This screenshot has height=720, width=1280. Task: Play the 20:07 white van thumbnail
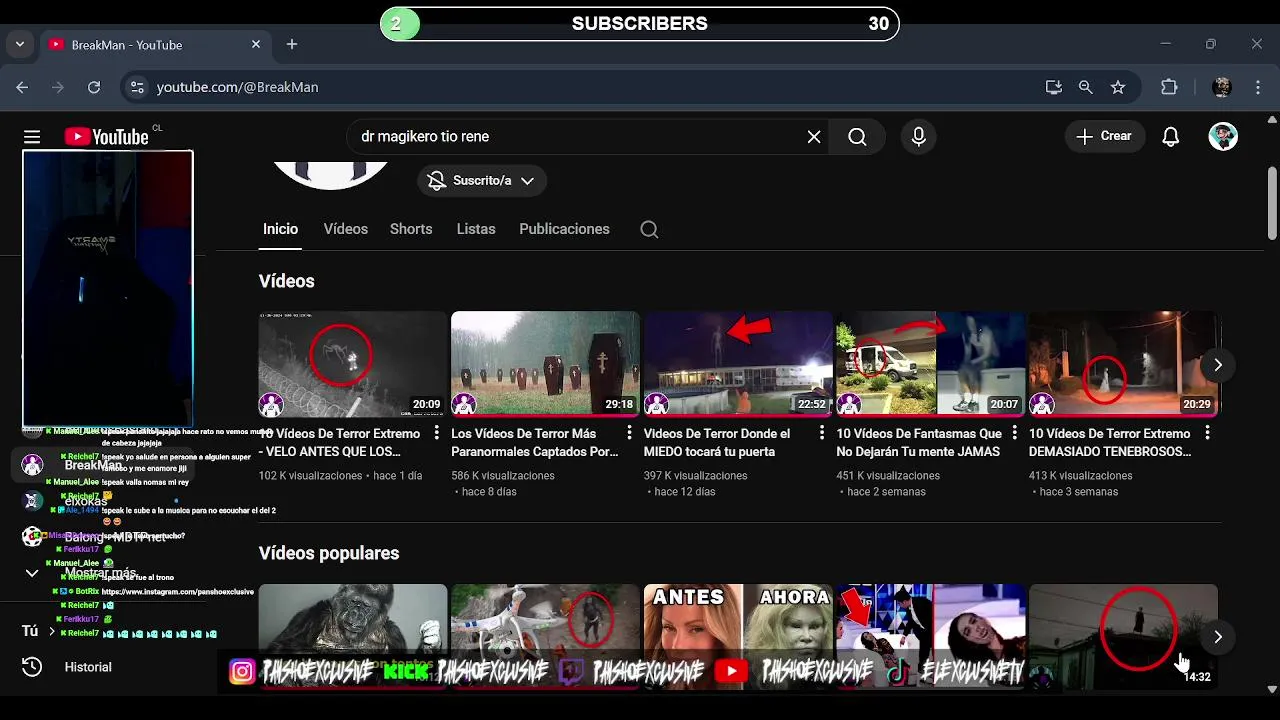pos(931,364)
